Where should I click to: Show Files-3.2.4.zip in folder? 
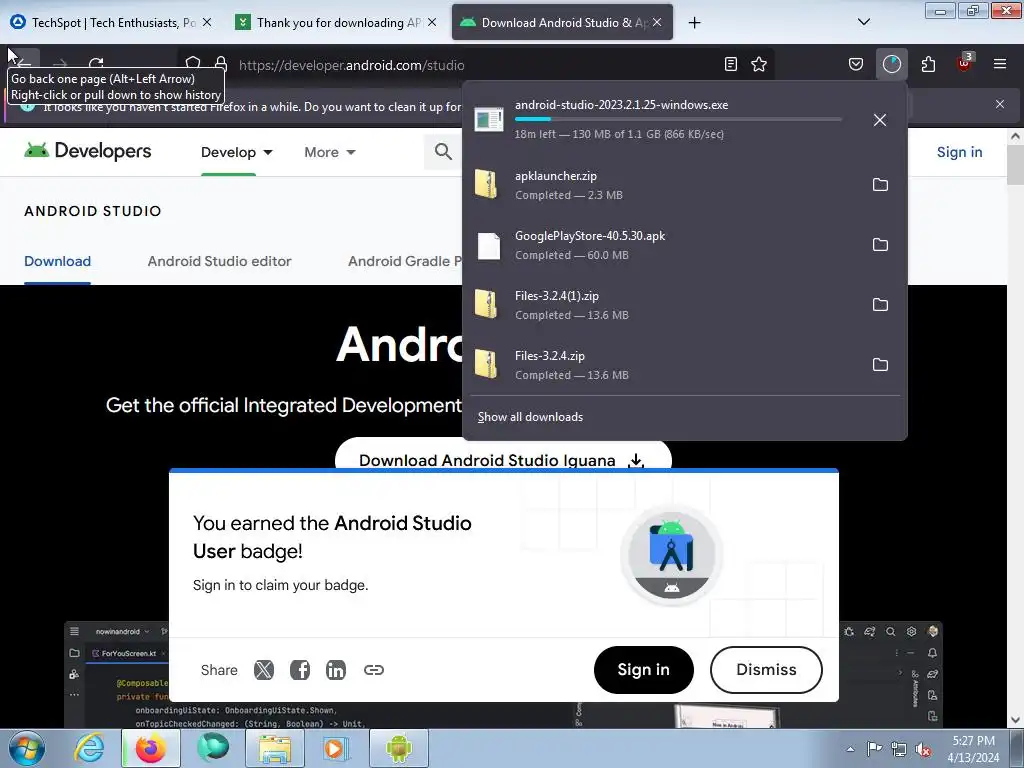pos(880,365)
